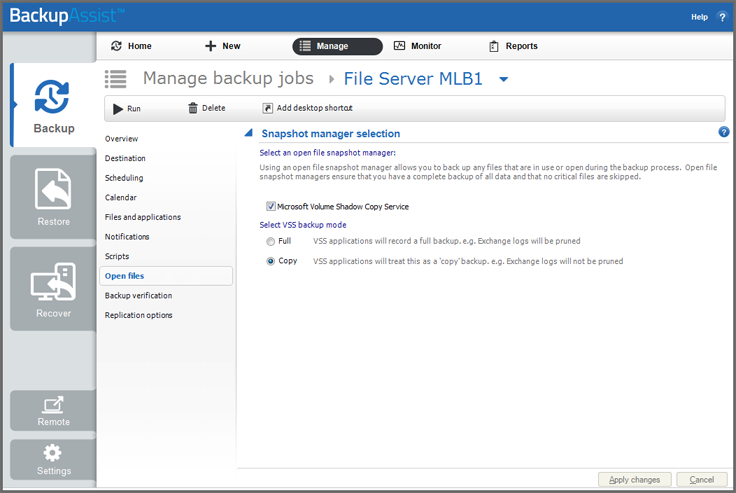
Task: Click the question mark icon beside Help
Action: coord(722,17)
